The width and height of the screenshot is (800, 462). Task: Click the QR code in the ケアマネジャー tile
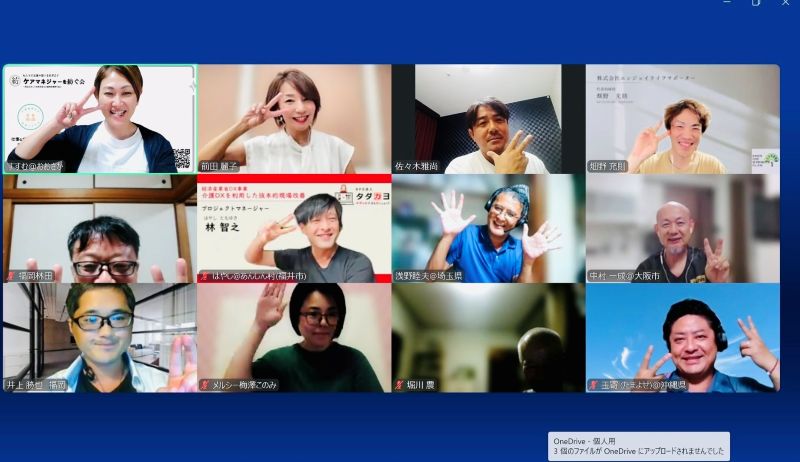(x=181, y=158)
